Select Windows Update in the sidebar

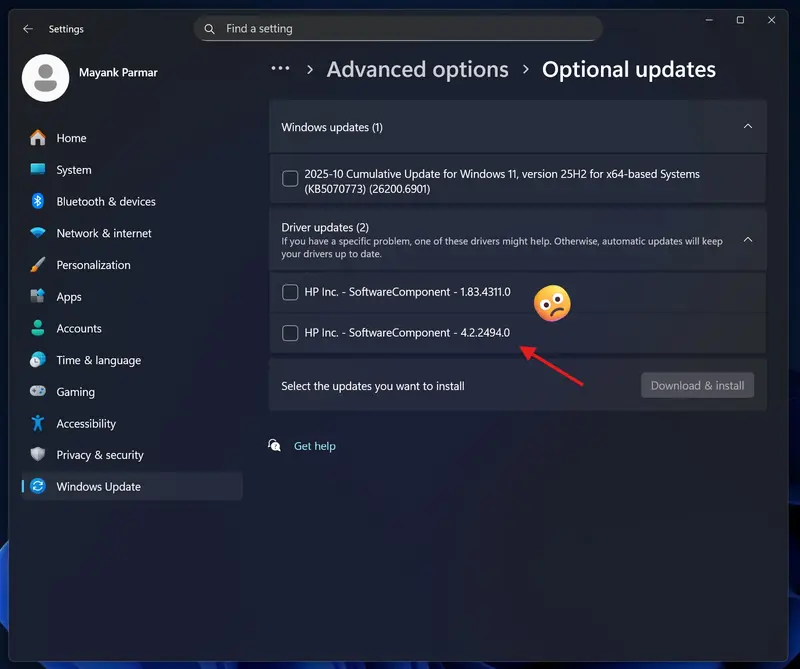point(99,486)
